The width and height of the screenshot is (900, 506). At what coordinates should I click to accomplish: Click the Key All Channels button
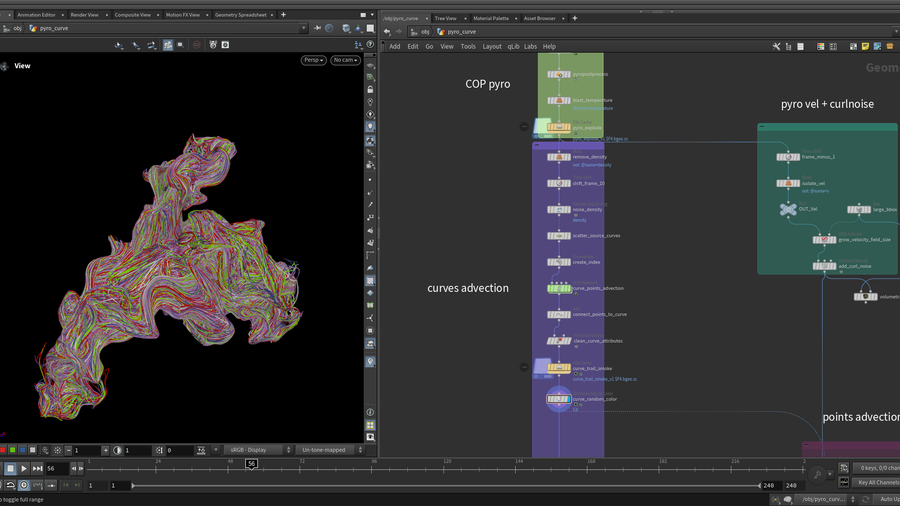pyautogui.click(x=877, y=482)
